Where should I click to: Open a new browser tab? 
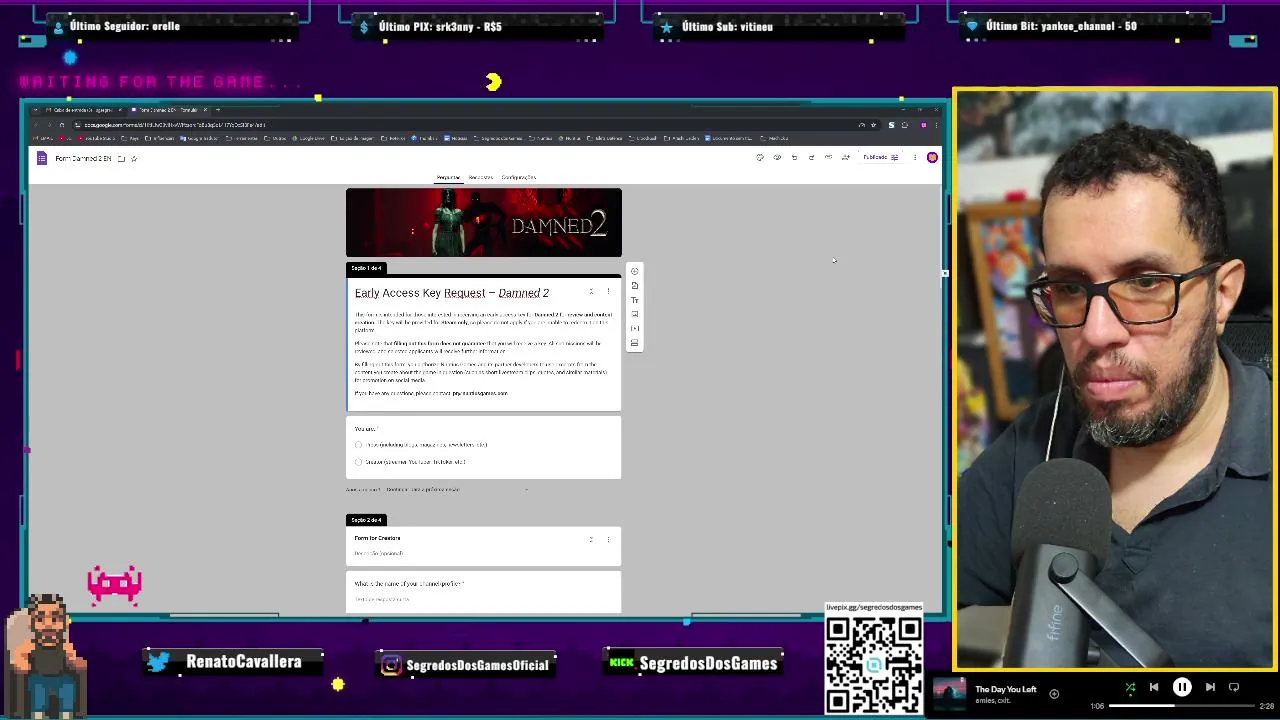218,110
